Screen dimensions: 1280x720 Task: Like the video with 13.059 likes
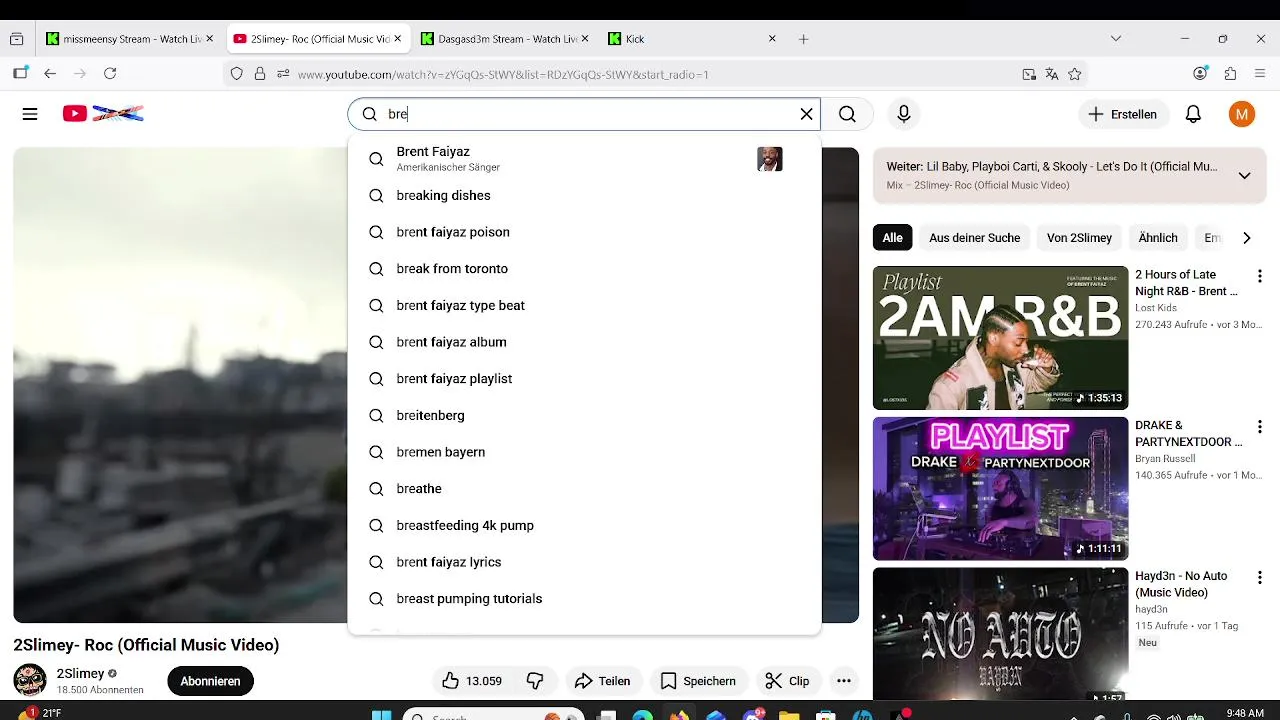tap(472, 681)
